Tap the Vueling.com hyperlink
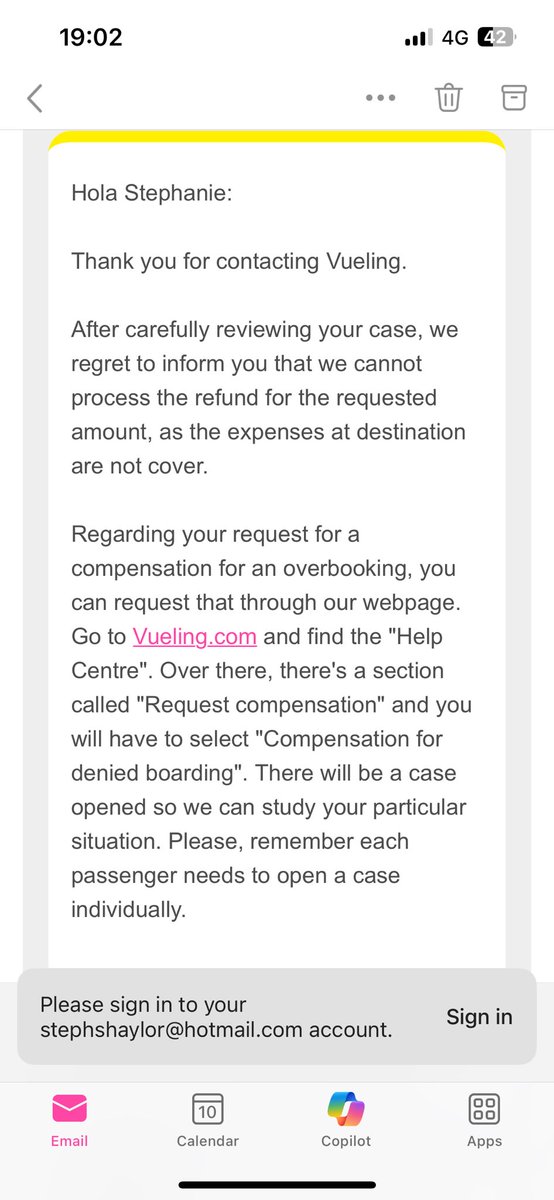This screenshot has width=554, height=1200. (x=195, y=636)
